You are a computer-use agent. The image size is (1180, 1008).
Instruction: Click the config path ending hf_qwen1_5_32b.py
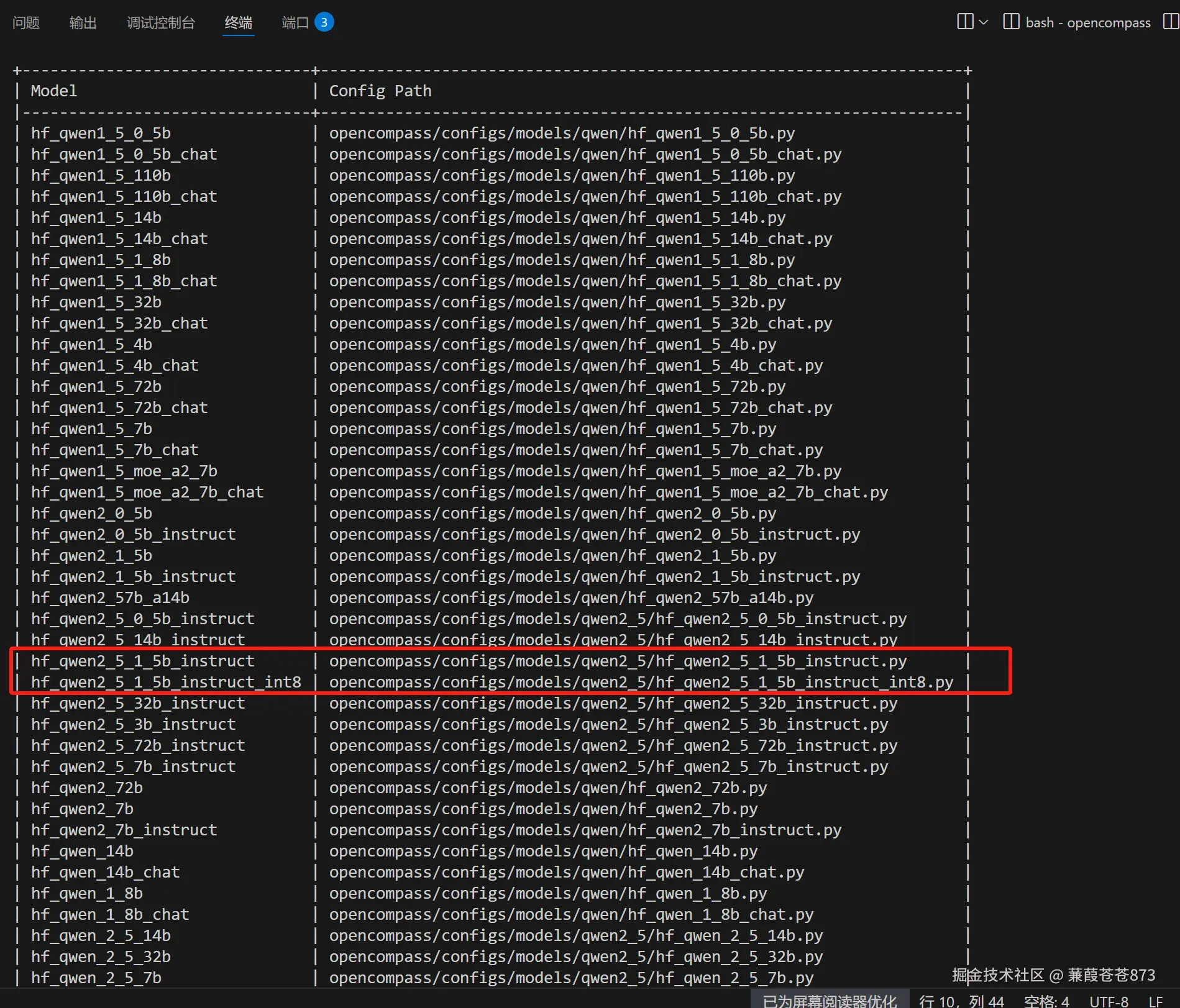pyautogui.click(x=557, y=302)
